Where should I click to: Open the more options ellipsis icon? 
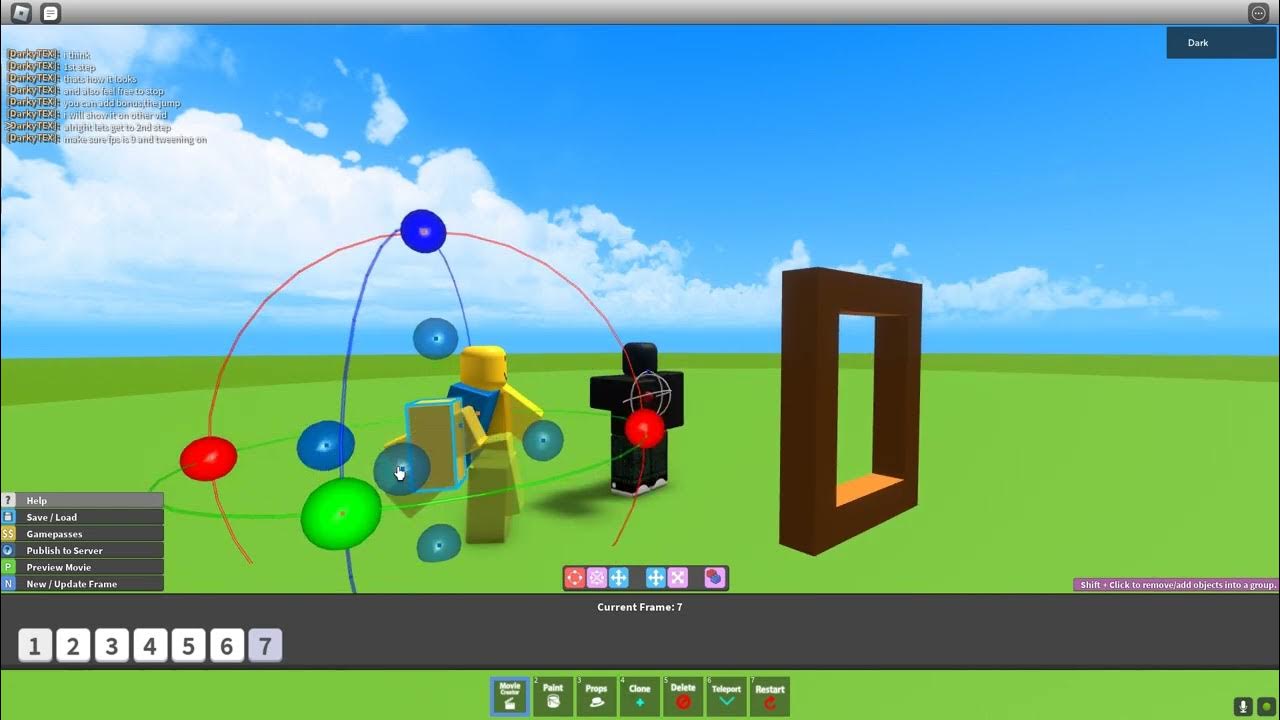[1258, 13]
